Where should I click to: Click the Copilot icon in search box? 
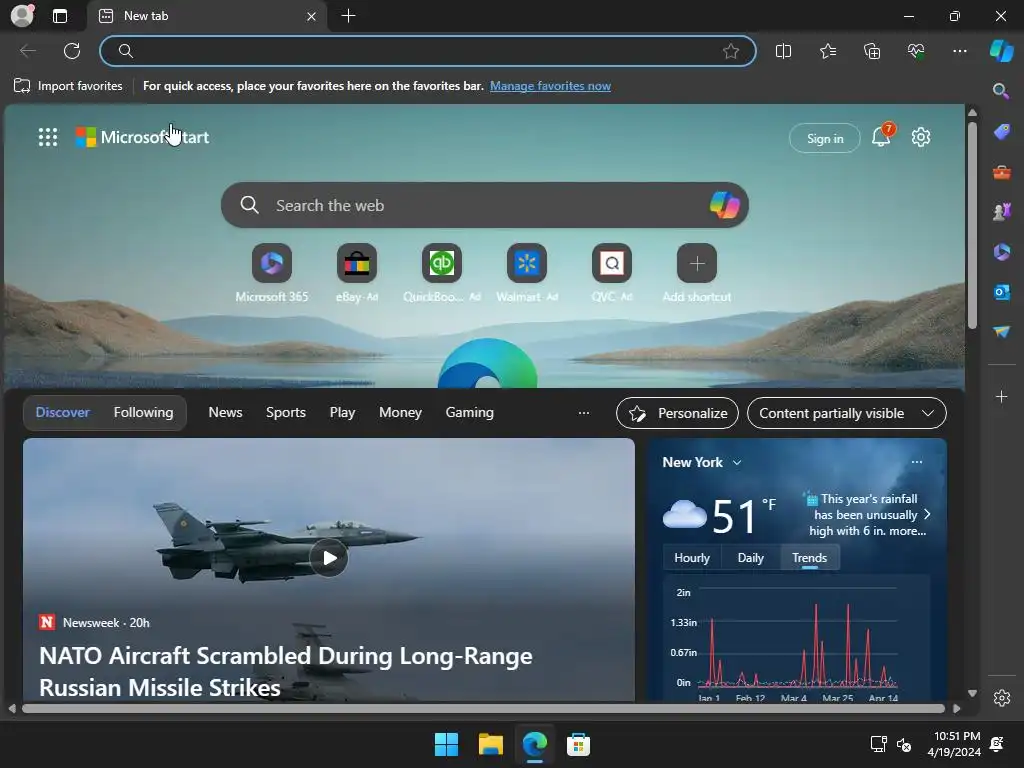pos(724,205)
